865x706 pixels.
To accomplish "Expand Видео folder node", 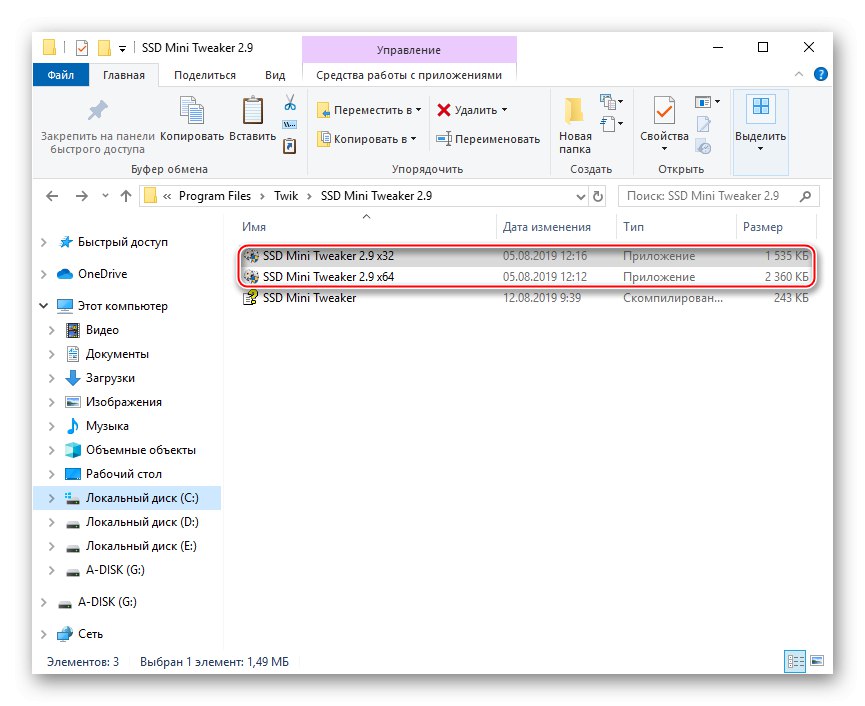I will click(x=51, y=330).
